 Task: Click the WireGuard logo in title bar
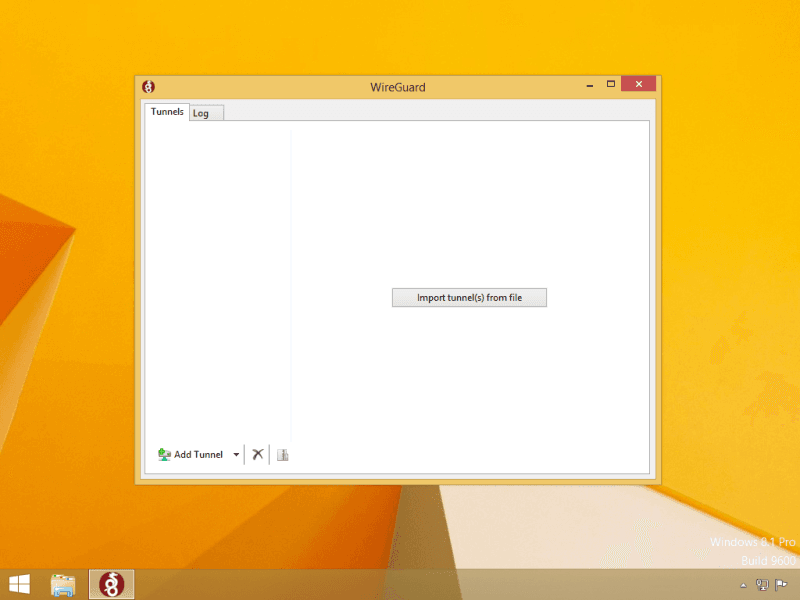[x=149, y=87]
